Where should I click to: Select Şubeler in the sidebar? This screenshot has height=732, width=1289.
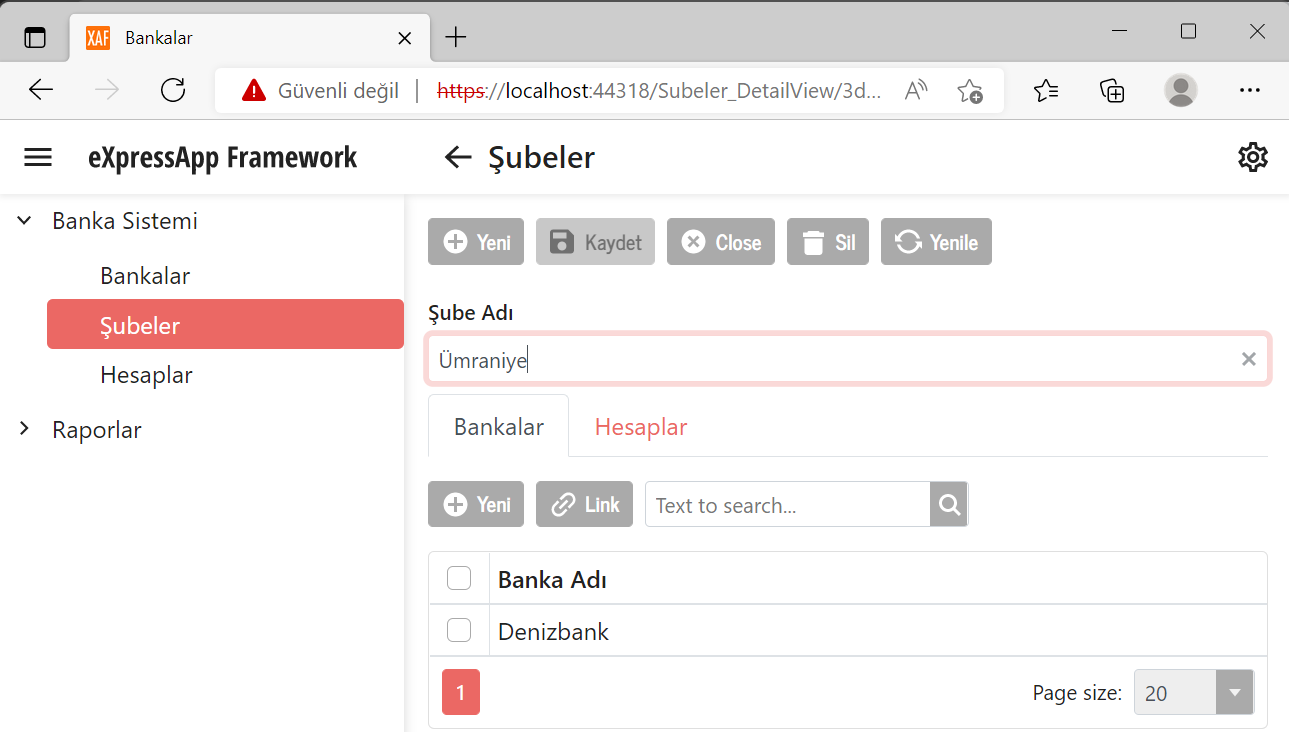coord(225,324)
